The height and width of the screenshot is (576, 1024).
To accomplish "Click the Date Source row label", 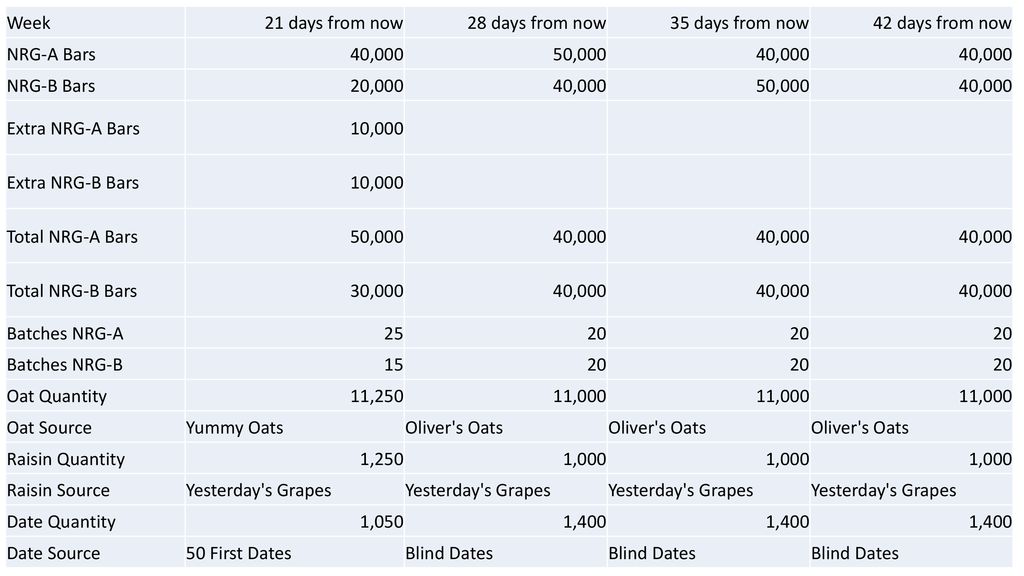I will pos(54,553).
